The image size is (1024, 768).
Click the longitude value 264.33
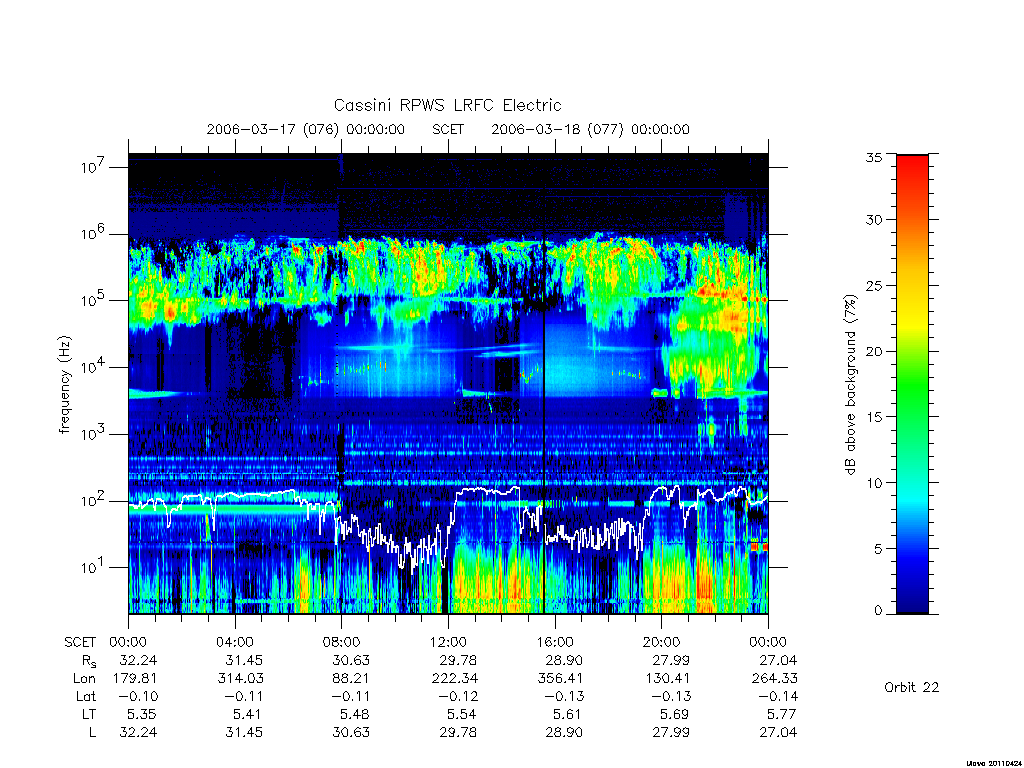click(x=775, y=679)
